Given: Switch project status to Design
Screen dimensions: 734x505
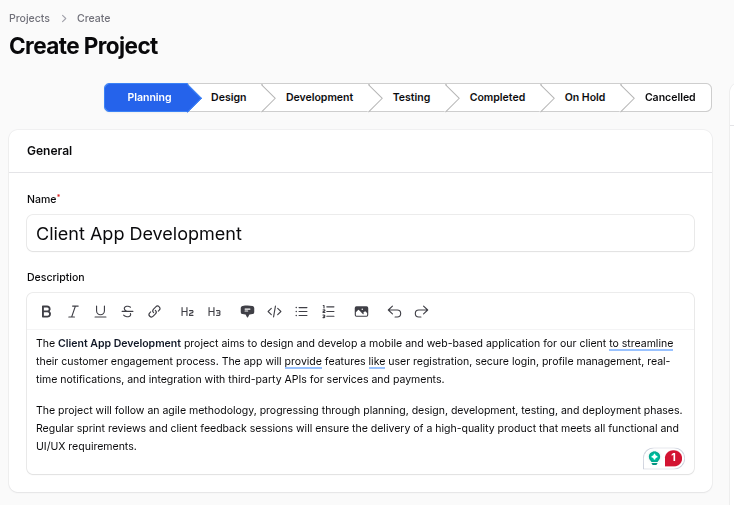Looking at the screenshot, I should [x=228, y=97].
